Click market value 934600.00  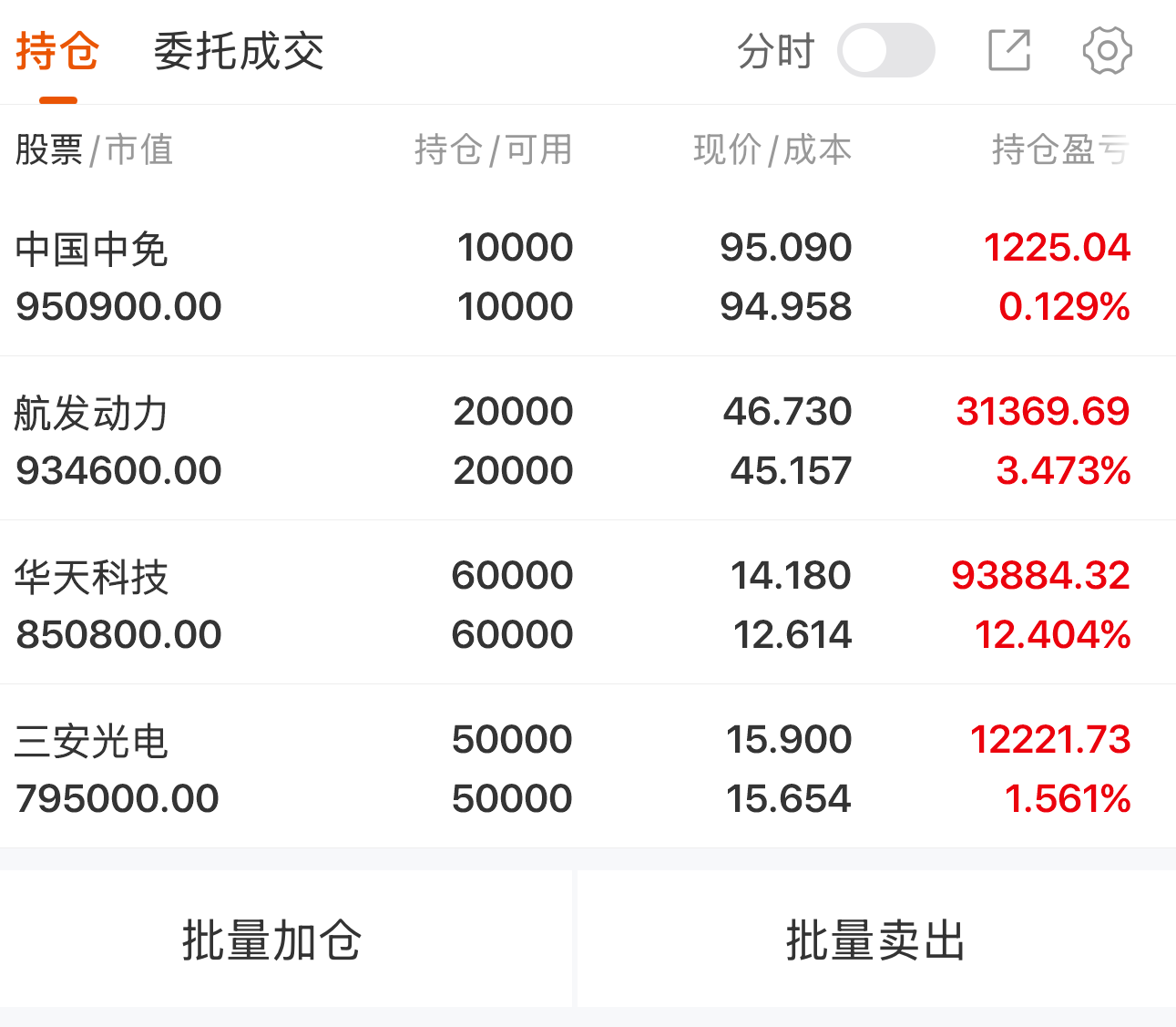coord(118,470)
